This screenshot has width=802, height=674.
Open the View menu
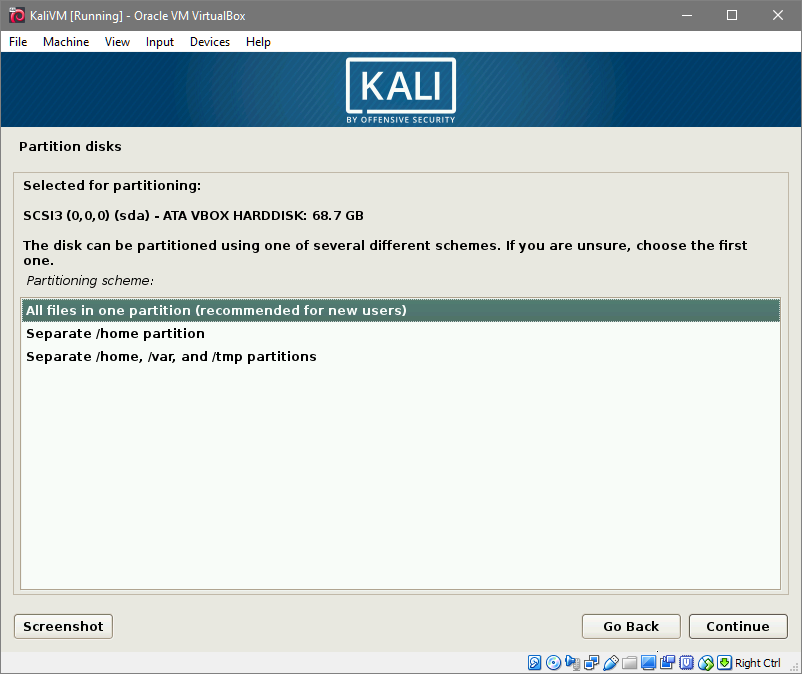(117, 42)
